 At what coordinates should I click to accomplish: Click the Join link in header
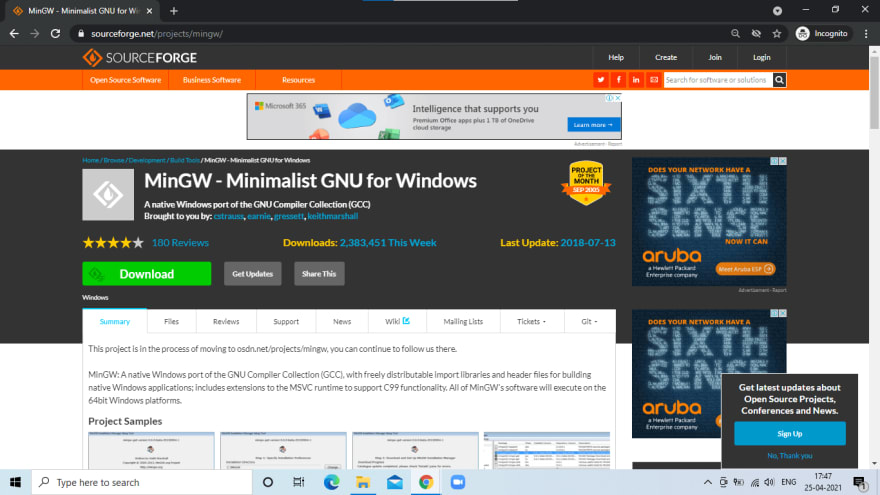[x=714, y=57]
